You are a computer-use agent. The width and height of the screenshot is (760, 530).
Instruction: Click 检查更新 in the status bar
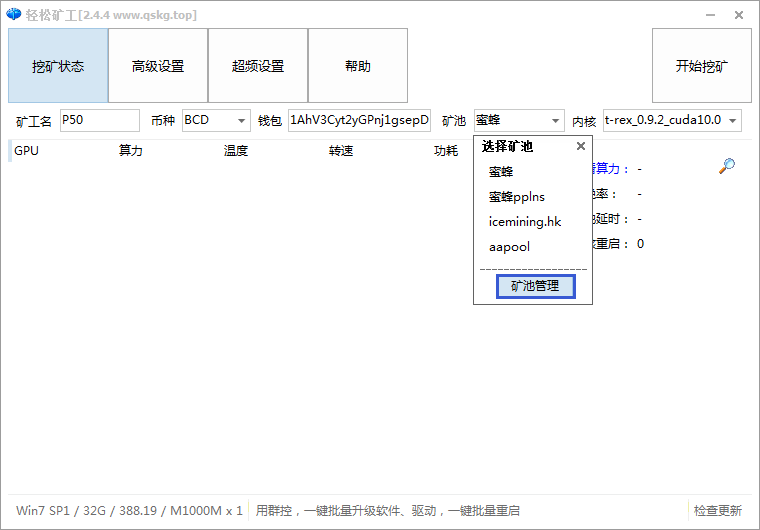tap(718, 510)
